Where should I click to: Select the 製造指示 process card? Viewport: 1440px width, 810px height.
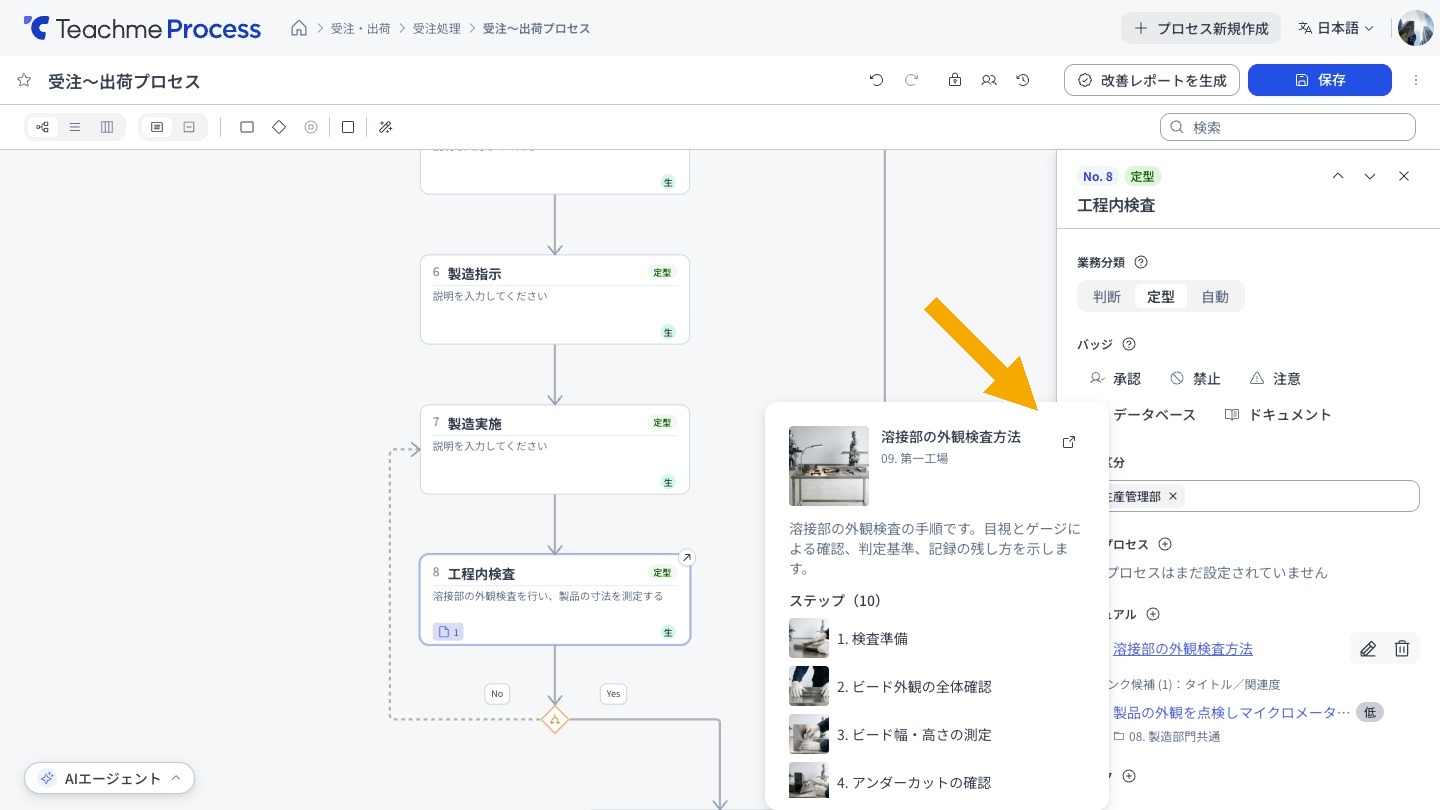tap(555, 299)
